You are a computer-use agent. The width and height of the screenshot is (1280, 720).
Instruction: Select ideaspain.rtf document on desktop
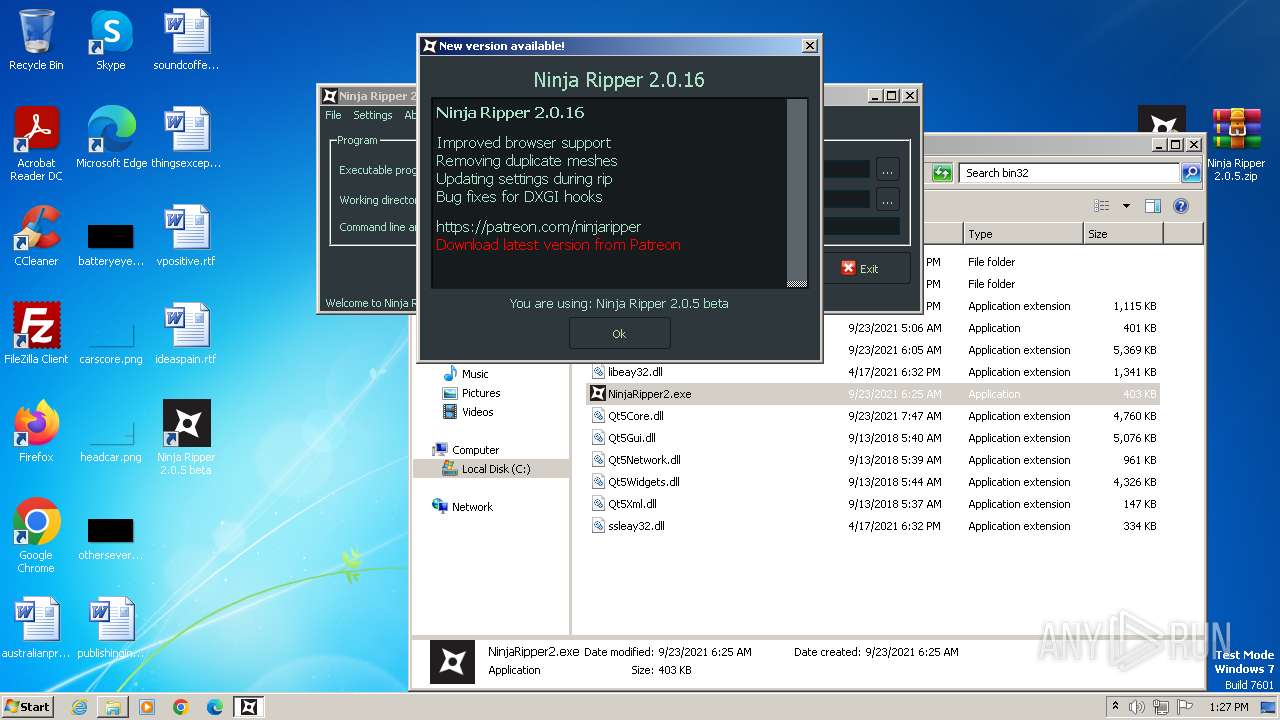click(186, 335)
